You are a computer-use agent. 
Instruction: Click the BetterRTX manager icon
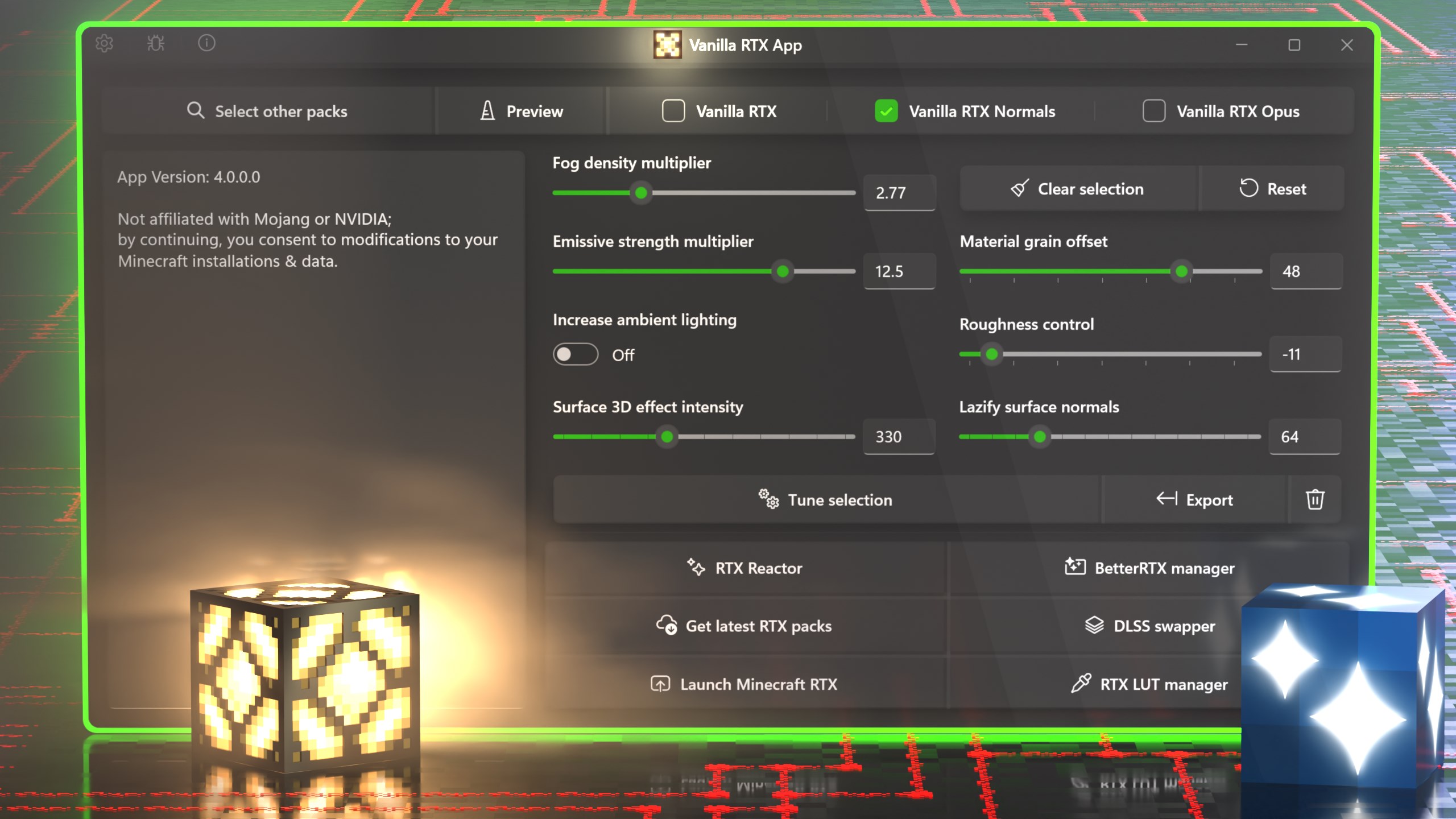tap(1075, 566)
